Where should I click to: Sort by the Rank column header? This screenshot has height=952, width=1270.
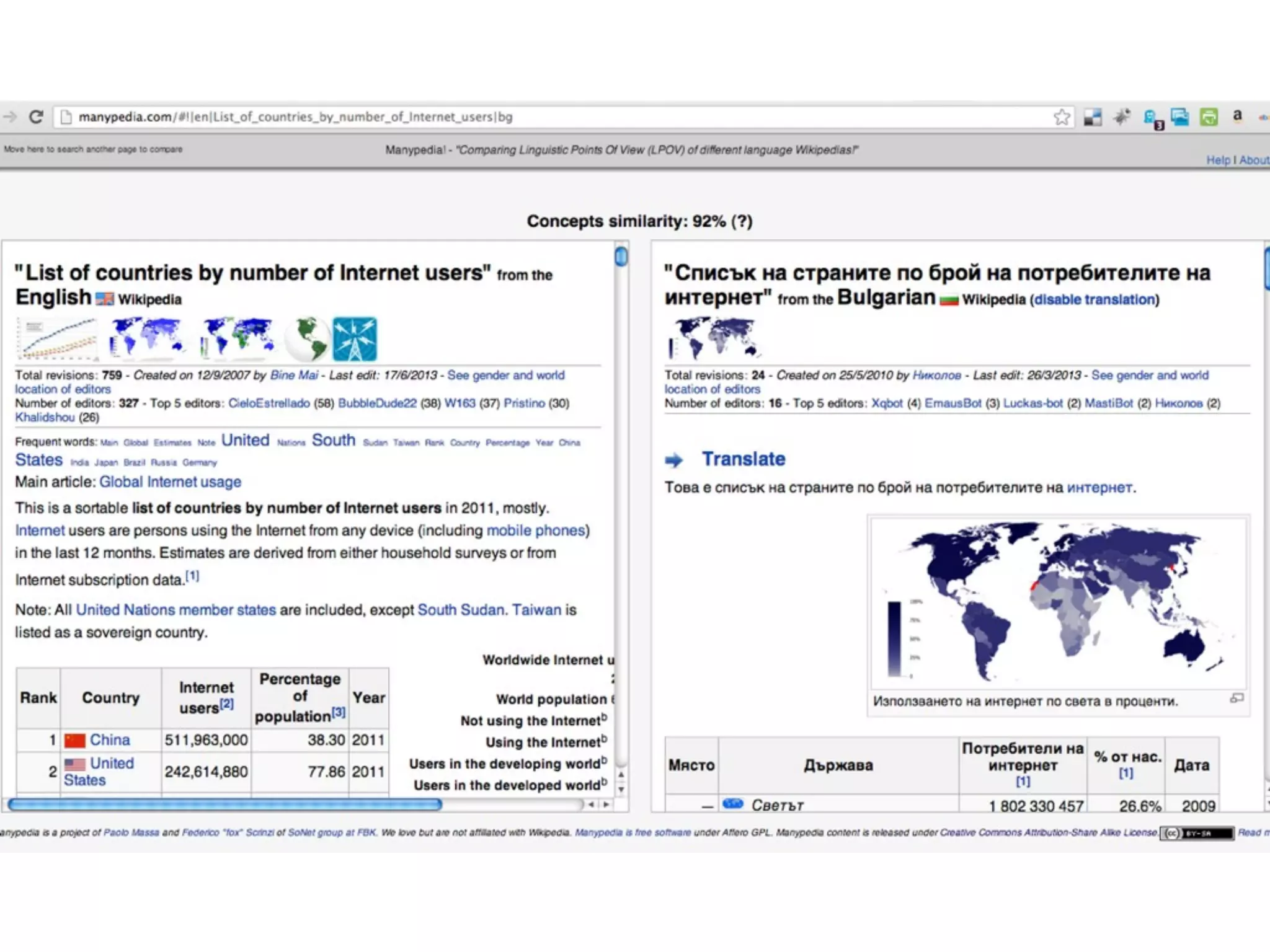(x=38, y=697)
